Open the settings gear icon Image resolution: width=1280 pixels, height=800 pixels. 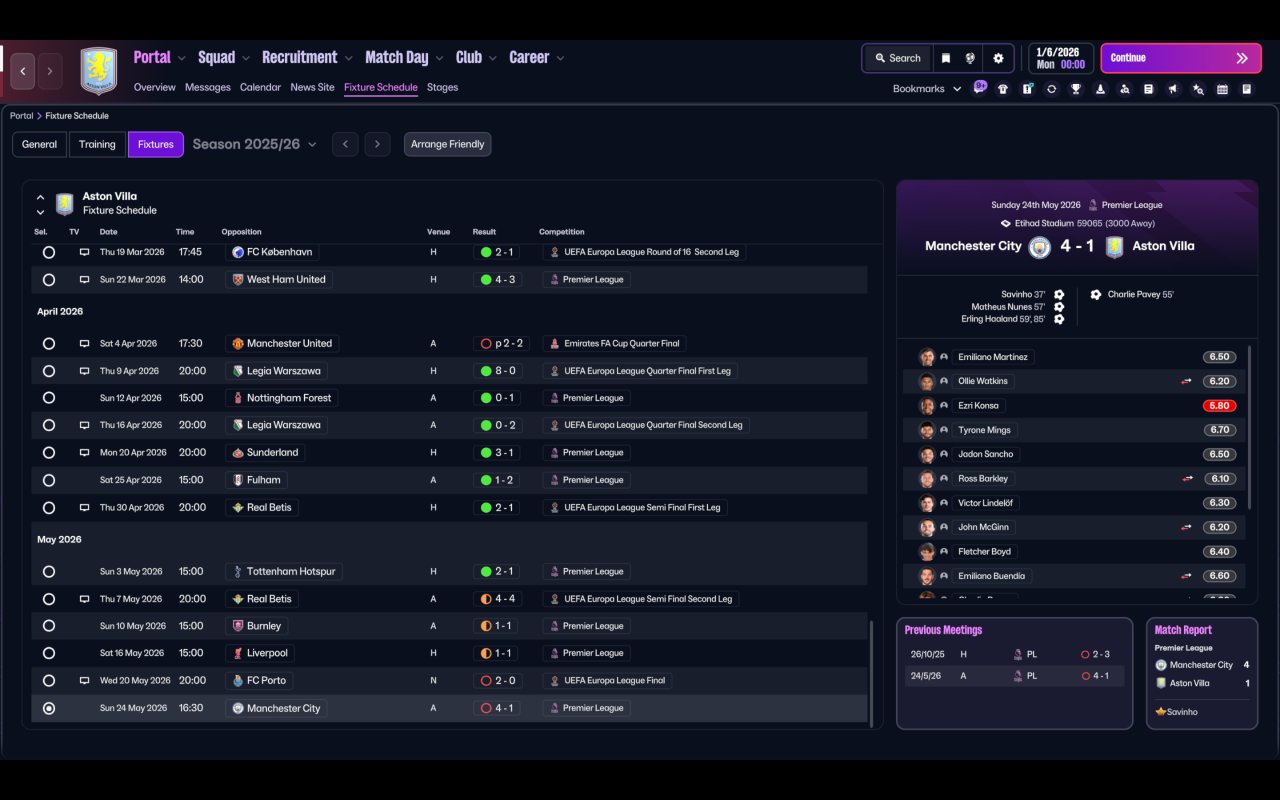point(998,58)
